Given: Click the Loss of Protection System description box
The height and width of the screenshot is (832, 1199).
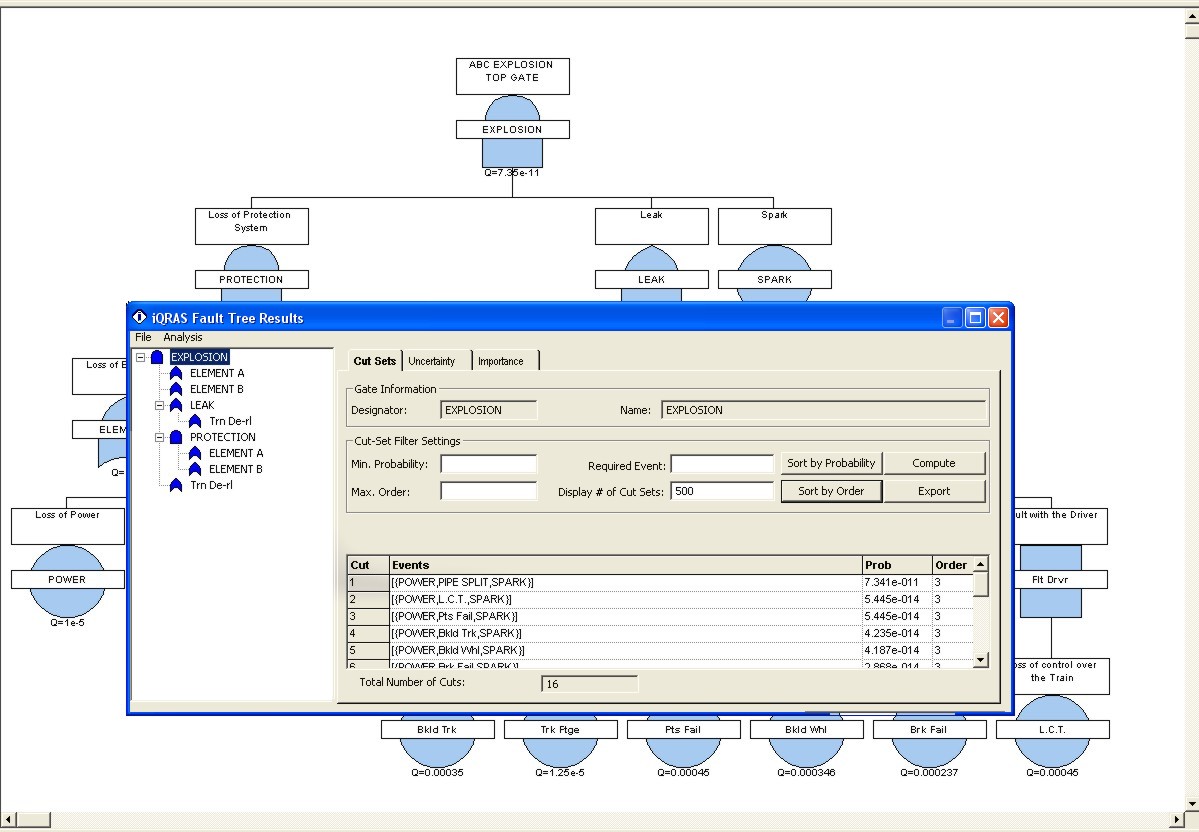Looking at the screenshot, I should (x=252, y=226).
